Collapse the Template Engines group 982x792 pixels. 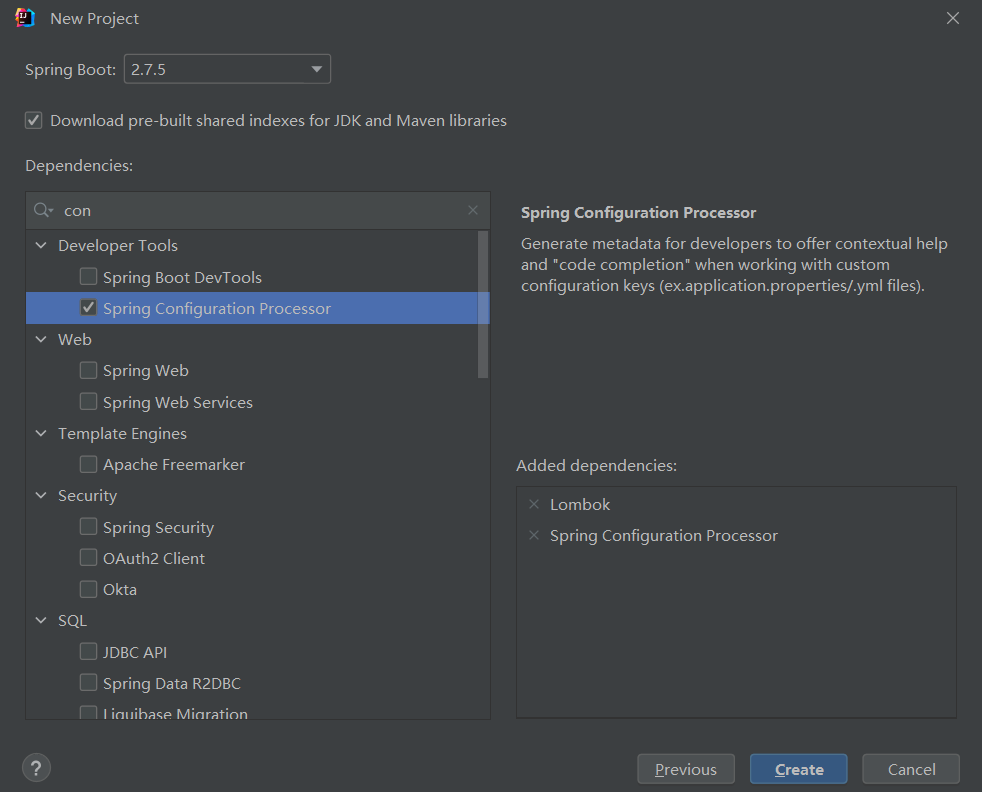point(41,433)
